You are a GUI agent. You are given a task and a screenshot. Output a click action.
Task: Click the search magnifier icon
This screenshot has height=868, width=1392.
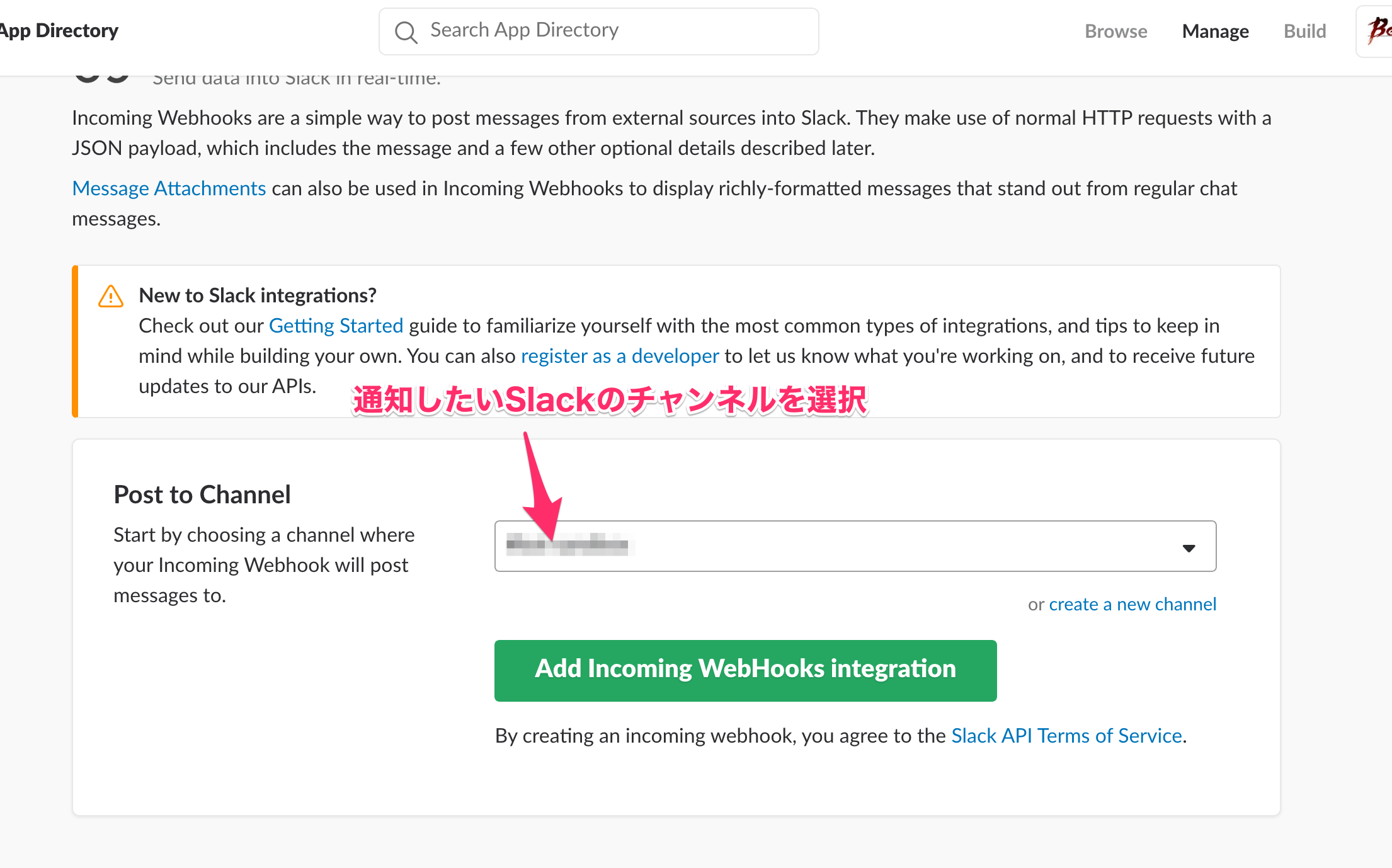coord(406,31)
